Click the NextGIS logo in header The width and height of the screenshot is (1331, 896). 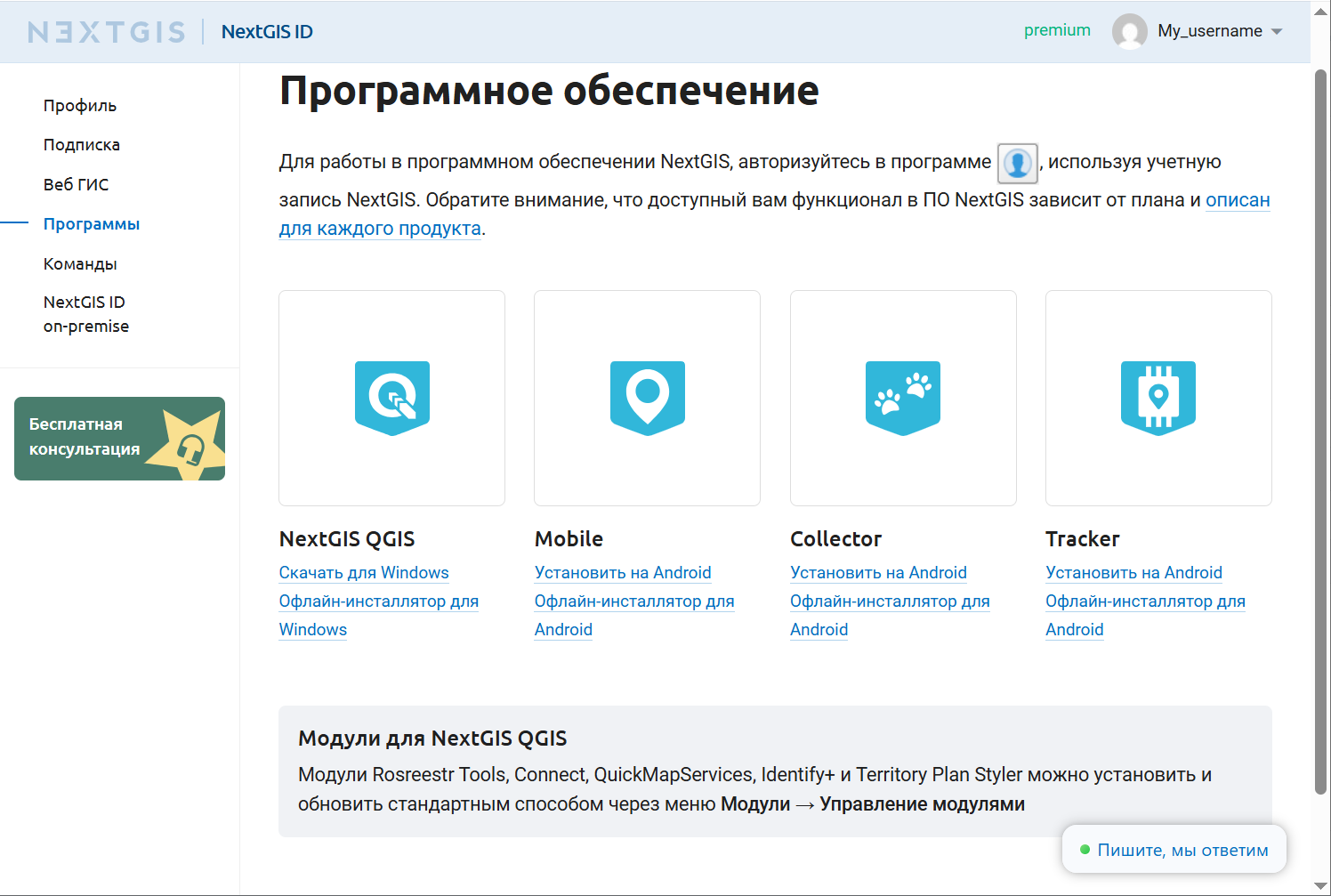click(x=107, y=32)
